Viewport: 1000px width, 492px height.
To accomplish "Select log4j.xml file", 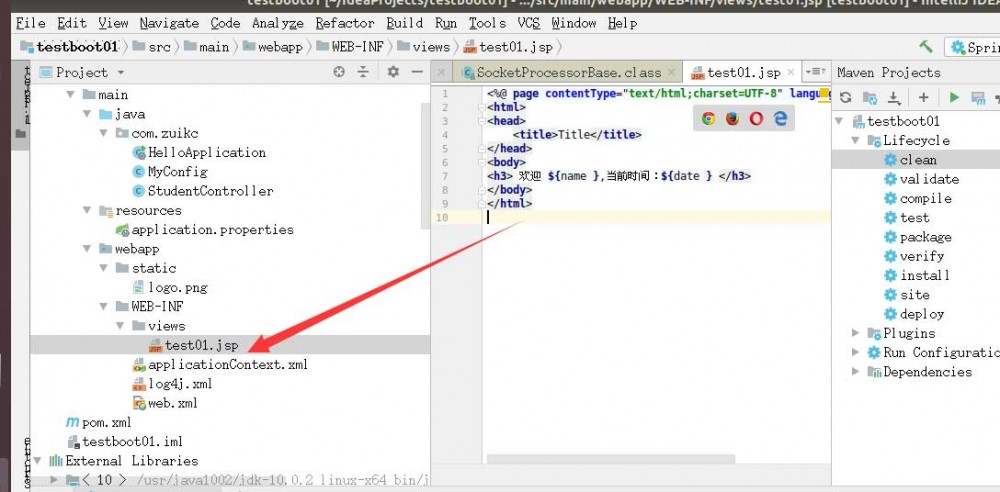I will [180, 384].
